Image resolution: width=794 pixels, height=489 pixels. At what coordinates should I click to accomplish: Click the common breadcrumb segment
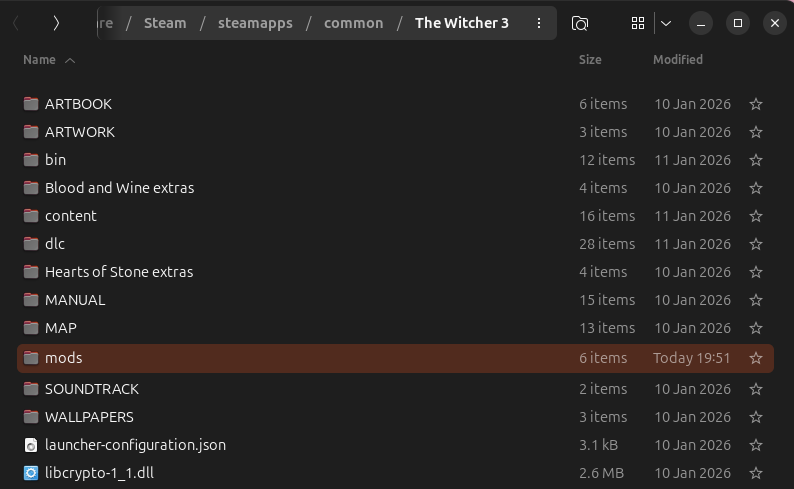pyautogui.click(x=353, y=23)
